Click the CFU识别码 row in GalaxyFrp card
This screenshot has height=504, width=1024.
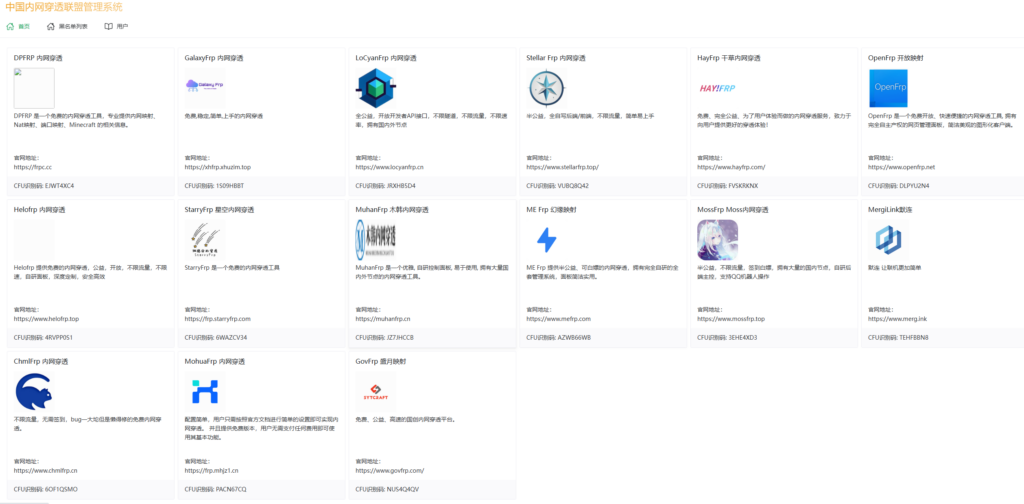pos(262,185)
